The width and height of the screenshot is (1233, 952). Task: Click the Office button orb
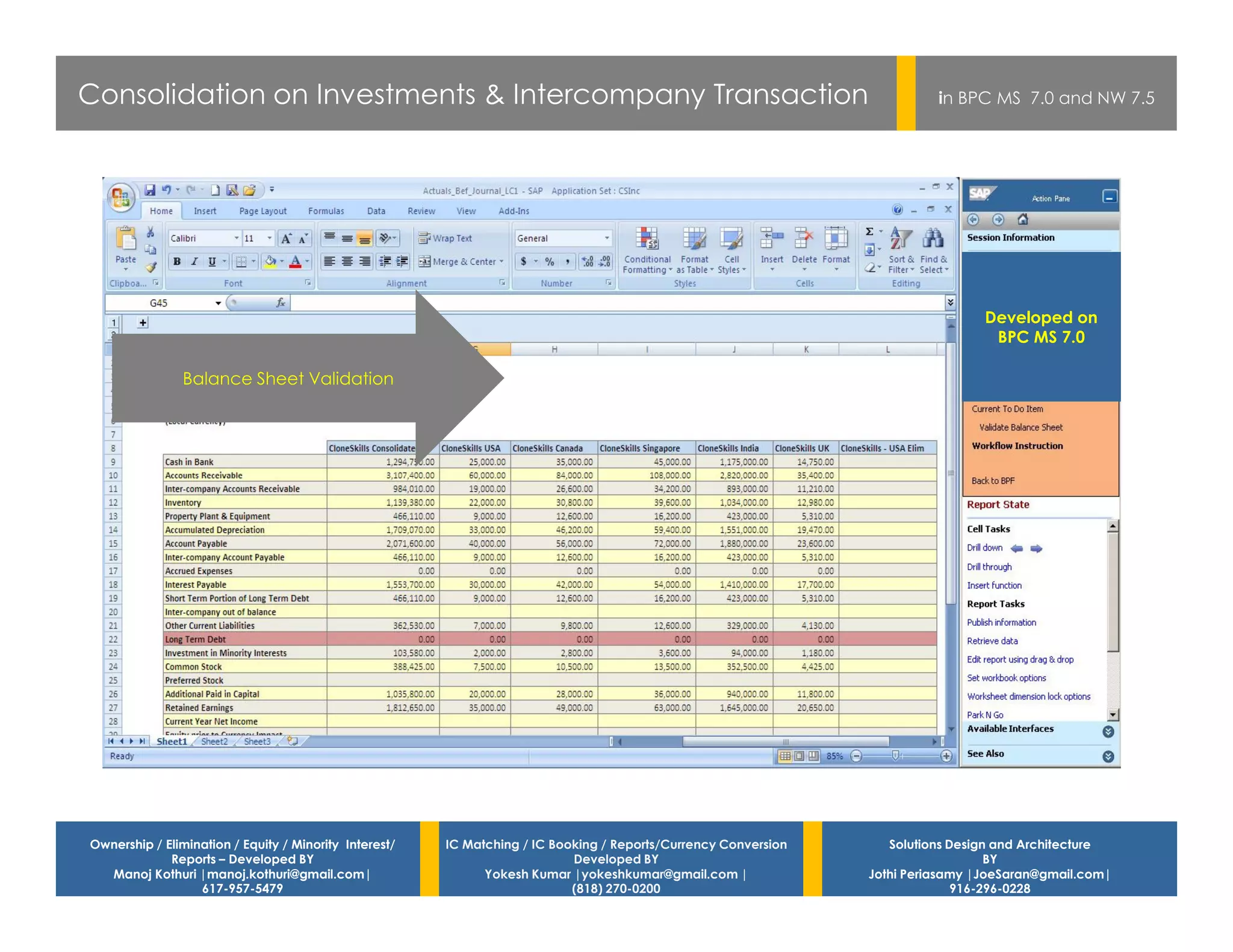(121, 198)
